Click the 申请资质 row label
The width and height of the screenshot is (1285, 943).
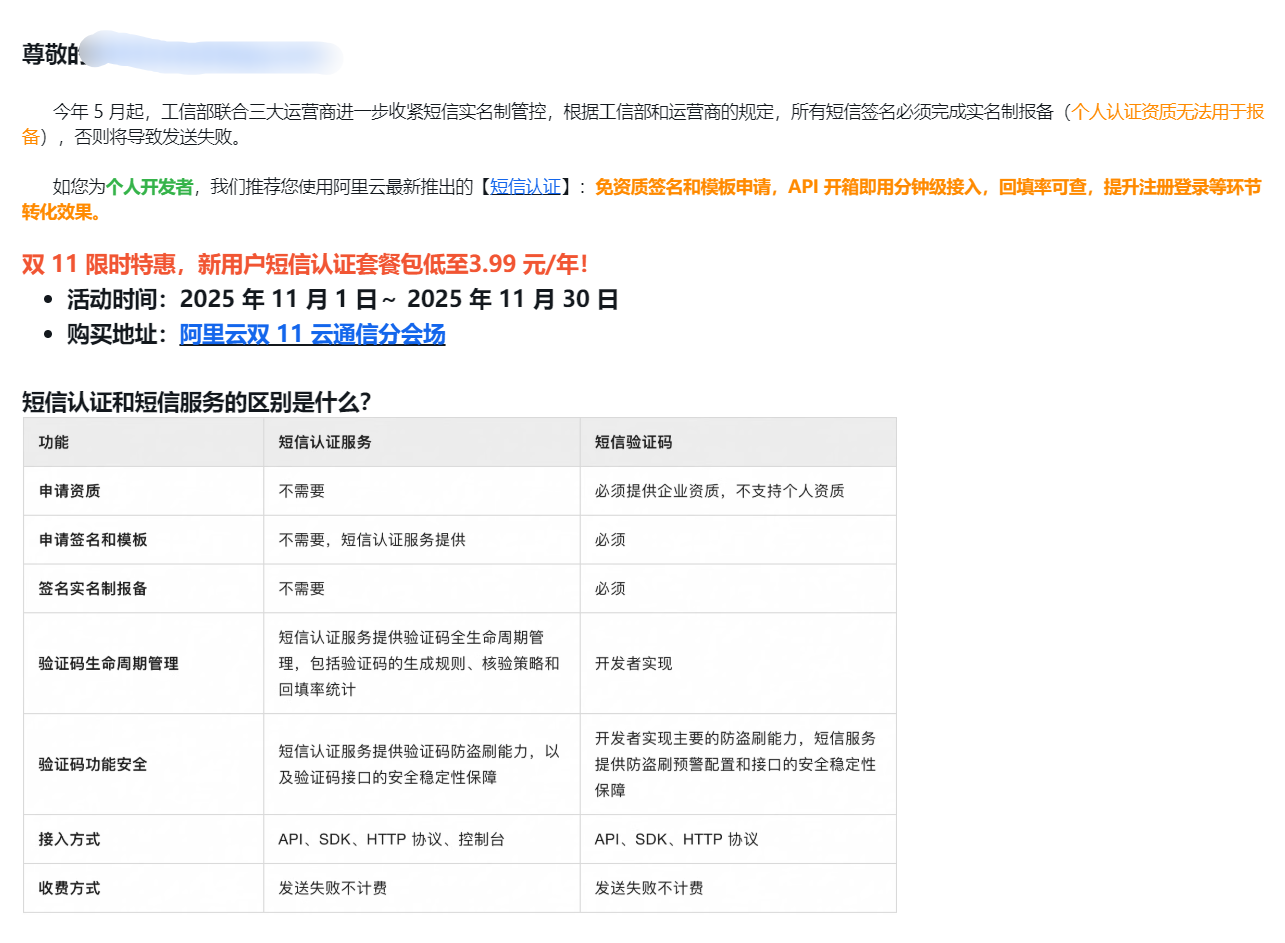click(69, 491)
